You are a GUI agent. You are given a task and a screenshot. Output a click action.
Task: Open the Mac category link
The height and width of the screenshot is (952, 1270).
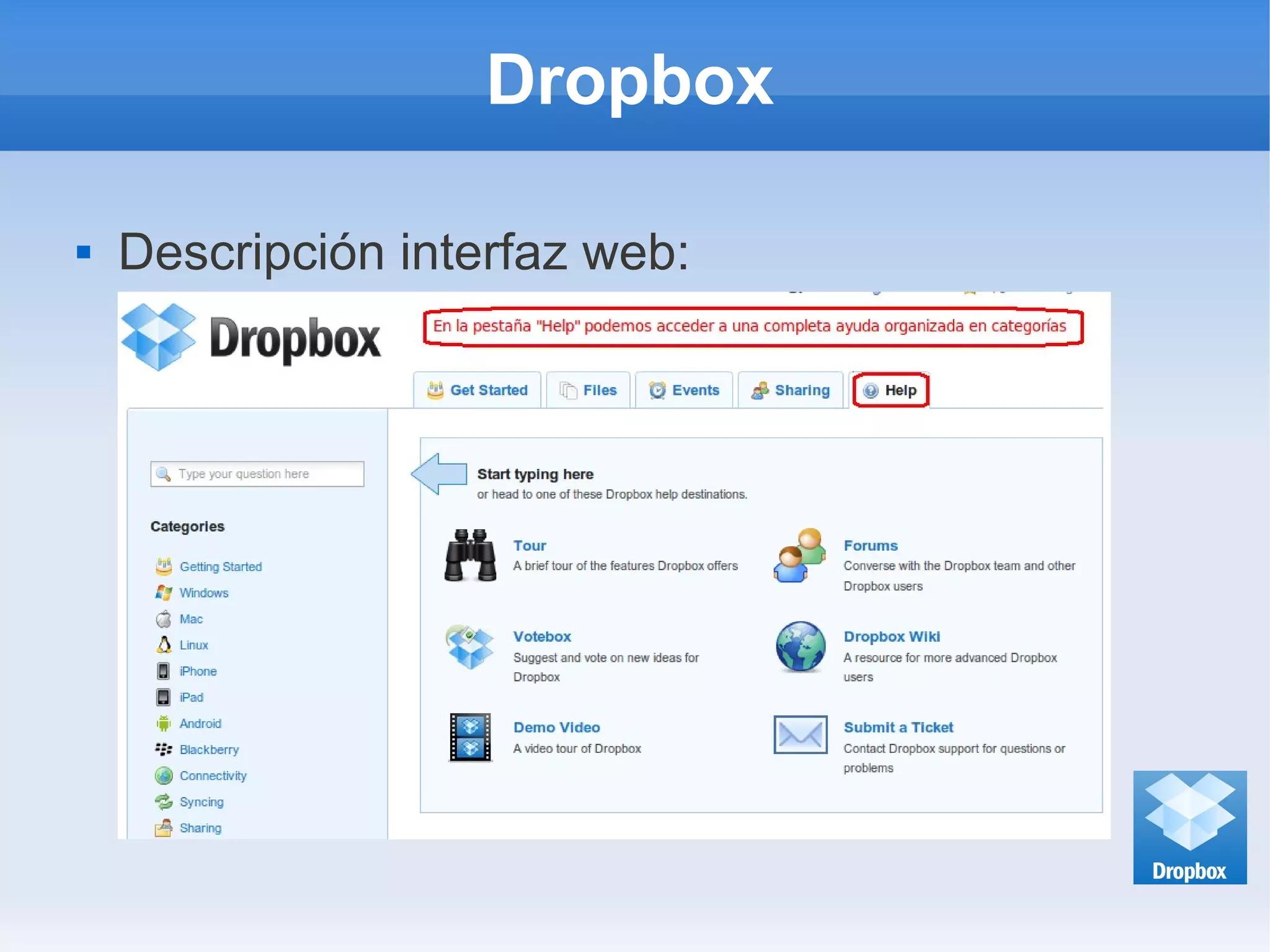pyautogui.click(x=191, y=619)
